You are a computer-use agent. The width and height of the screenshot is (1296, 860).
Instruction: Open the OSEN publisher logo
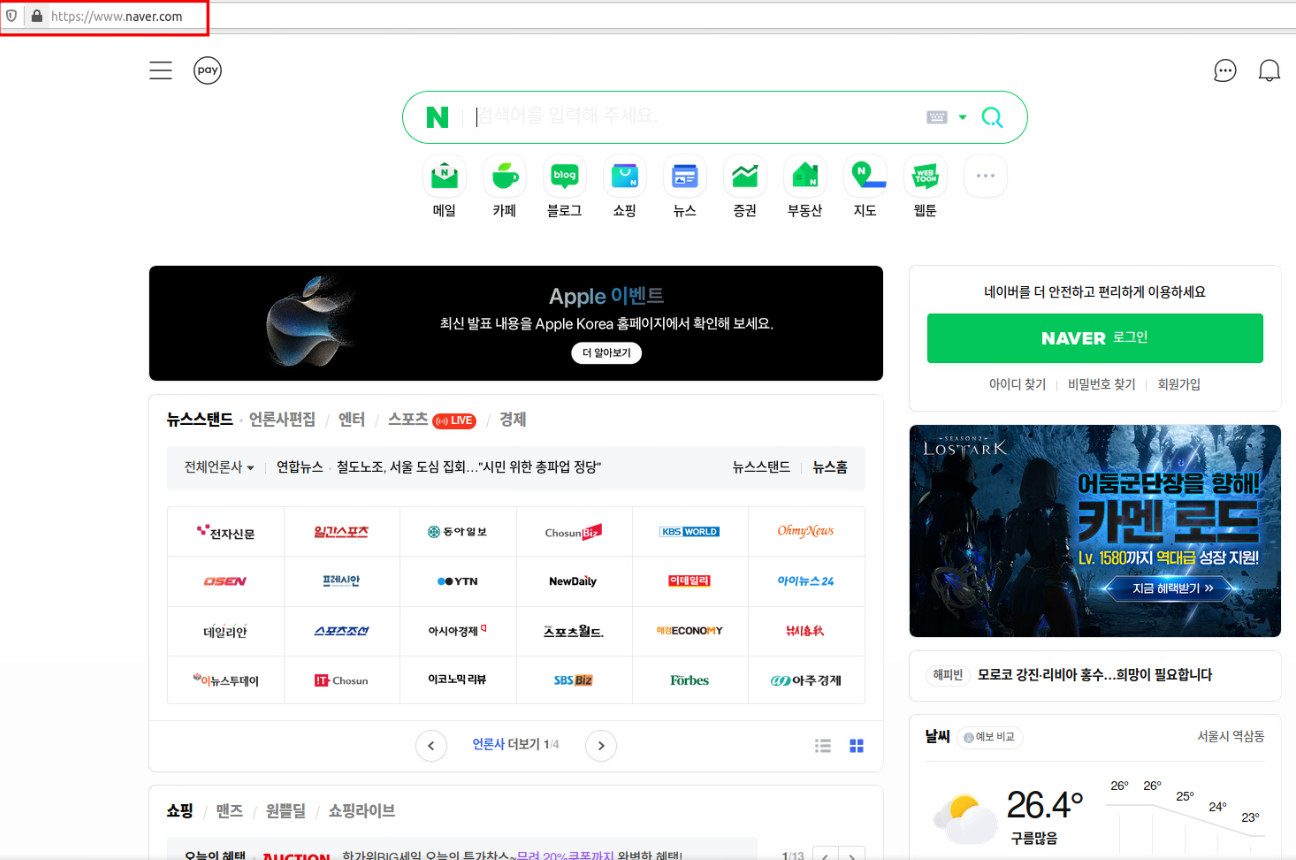click(x=226, y=581)
